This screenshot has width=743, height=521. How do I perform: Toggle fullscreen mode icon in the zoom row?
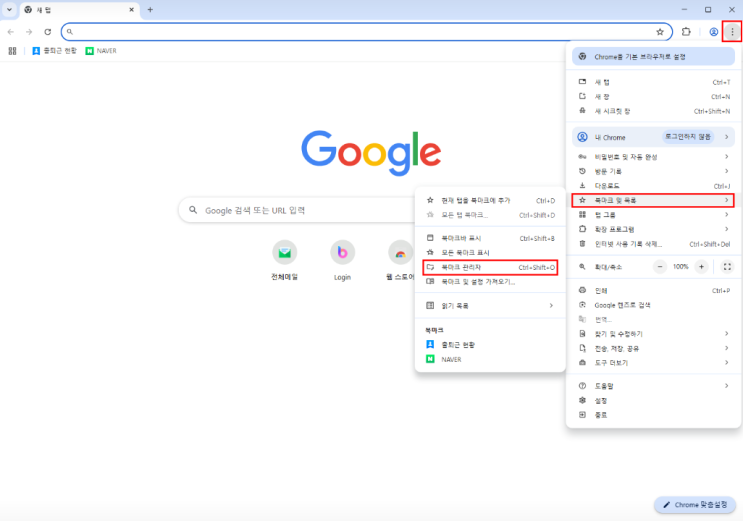click(727, 267)
